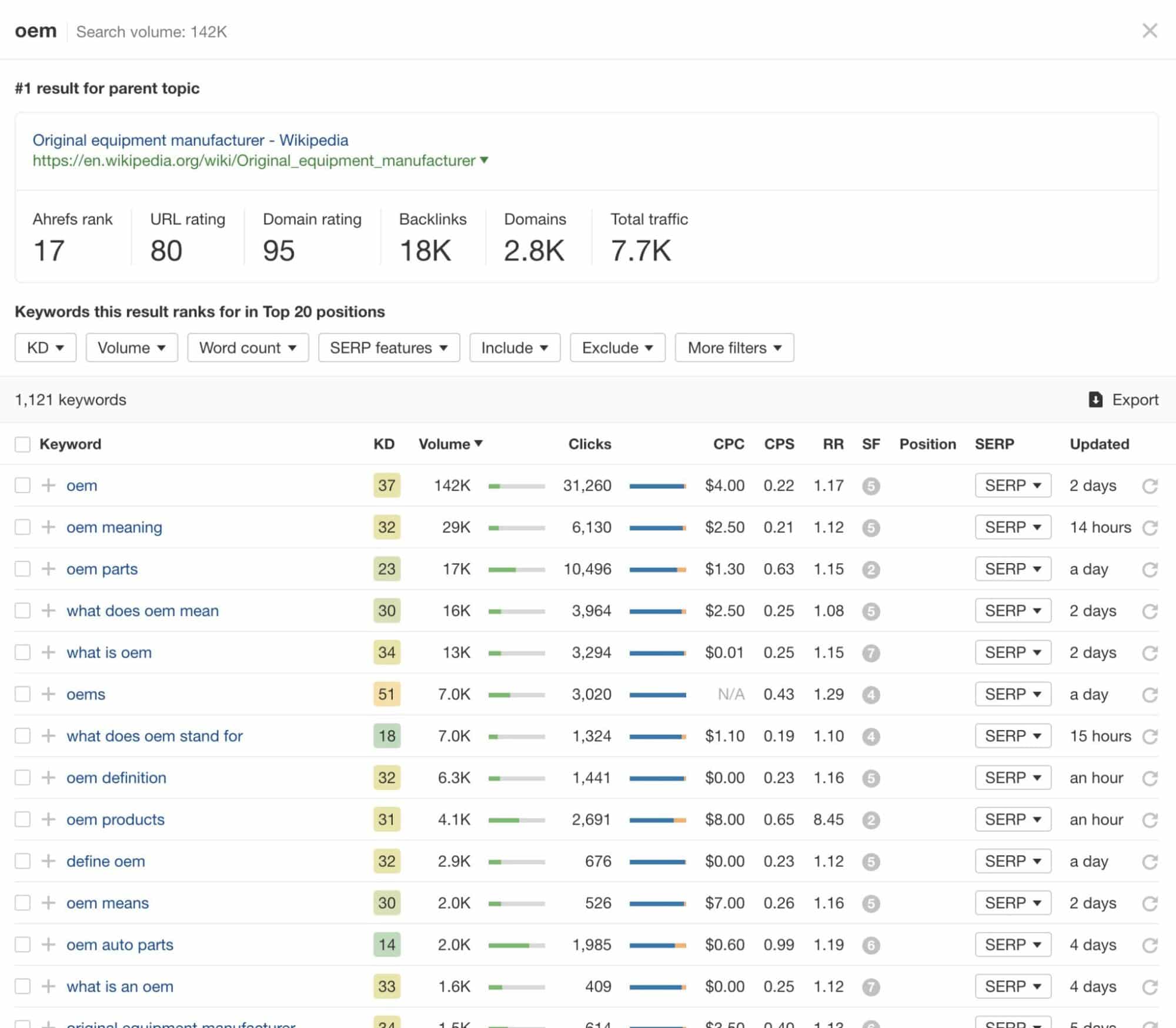The width and height of the screenshot is (1176, 1028).
Task: Add 'oem' keyword with plus icon
Action: click(x=49, y=485)
